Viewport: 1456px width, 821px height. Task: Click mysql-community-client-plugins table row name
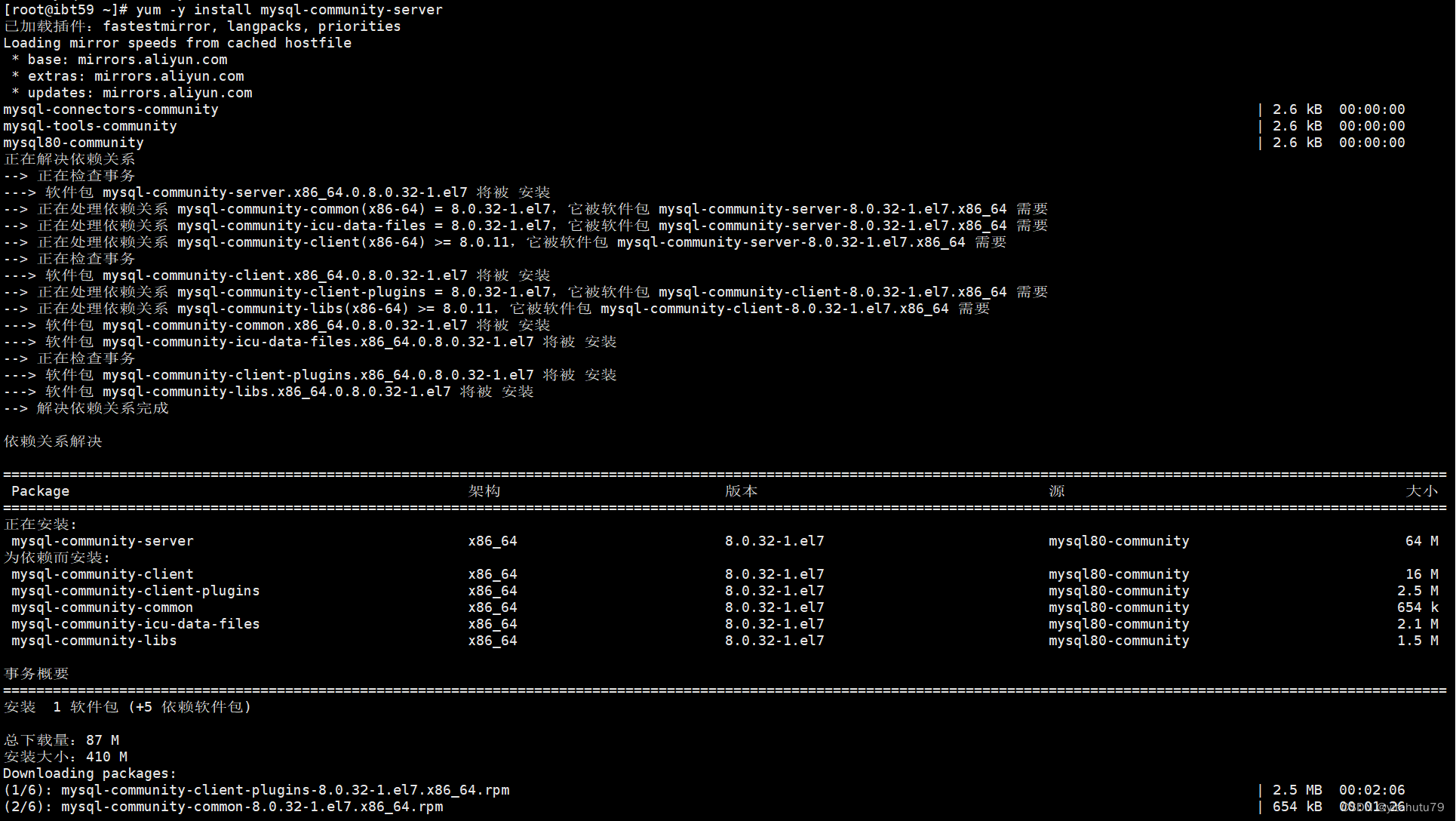pos(136,591)
